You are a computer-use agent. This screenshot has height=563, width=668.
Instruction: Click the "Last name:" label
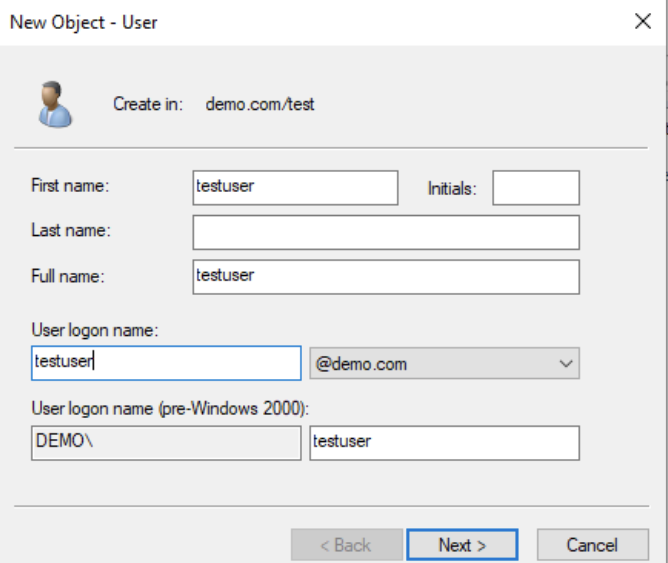click(71, 230)
